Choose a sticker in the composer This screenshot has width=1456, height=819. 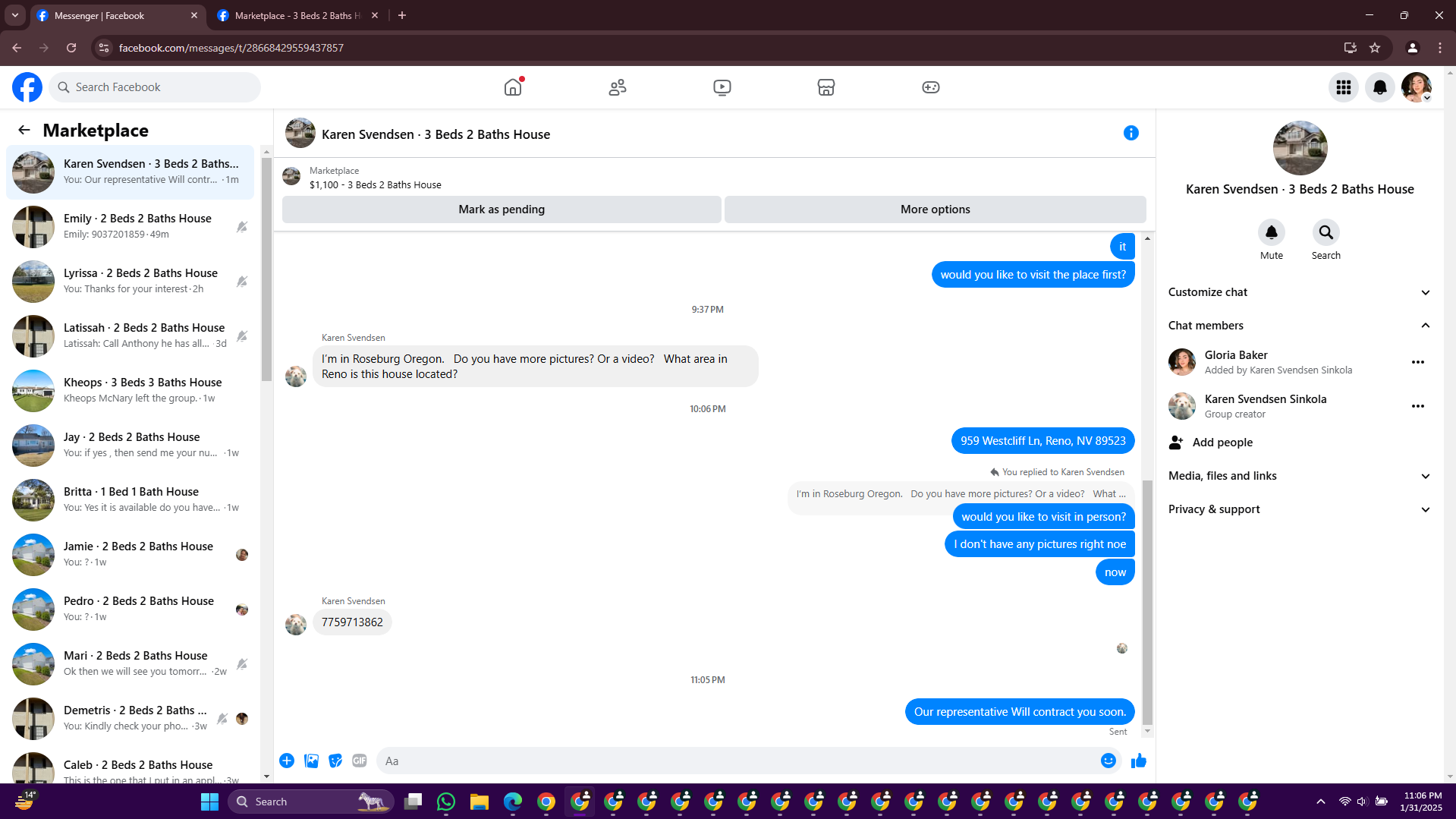(x=335, y=761)
